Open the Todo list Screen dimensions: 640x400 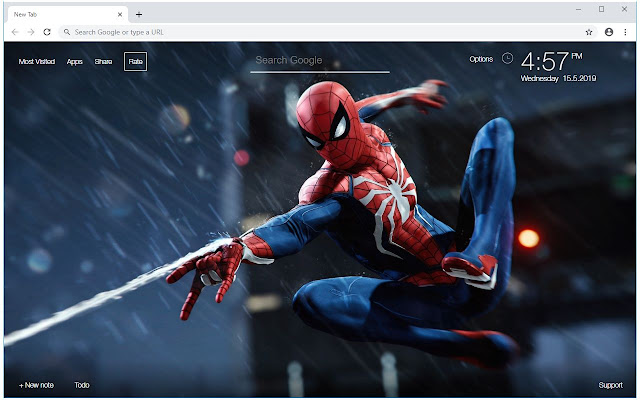[x=82, y=385]
